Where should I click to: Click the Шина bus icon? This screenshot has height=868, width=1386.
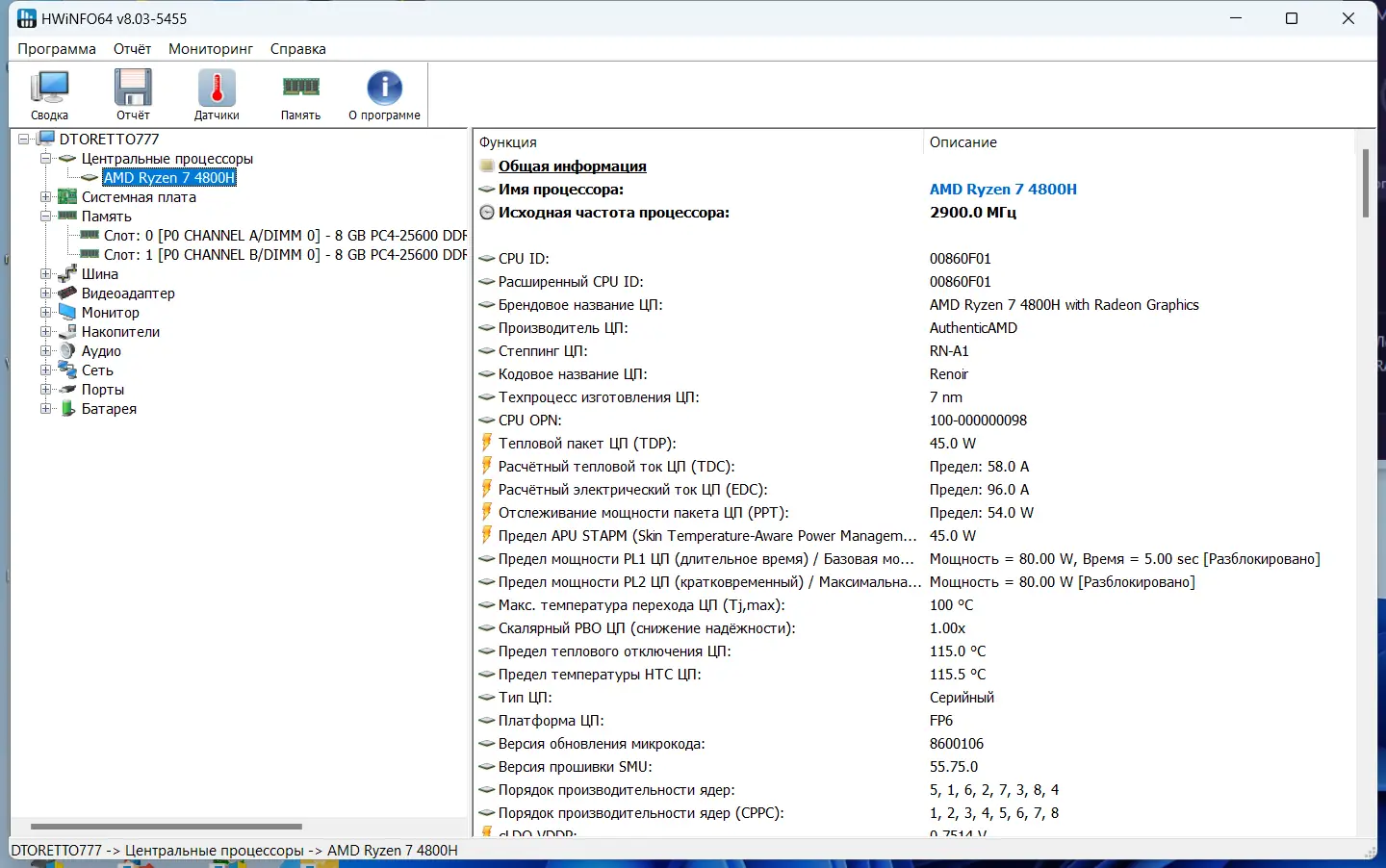67,273
